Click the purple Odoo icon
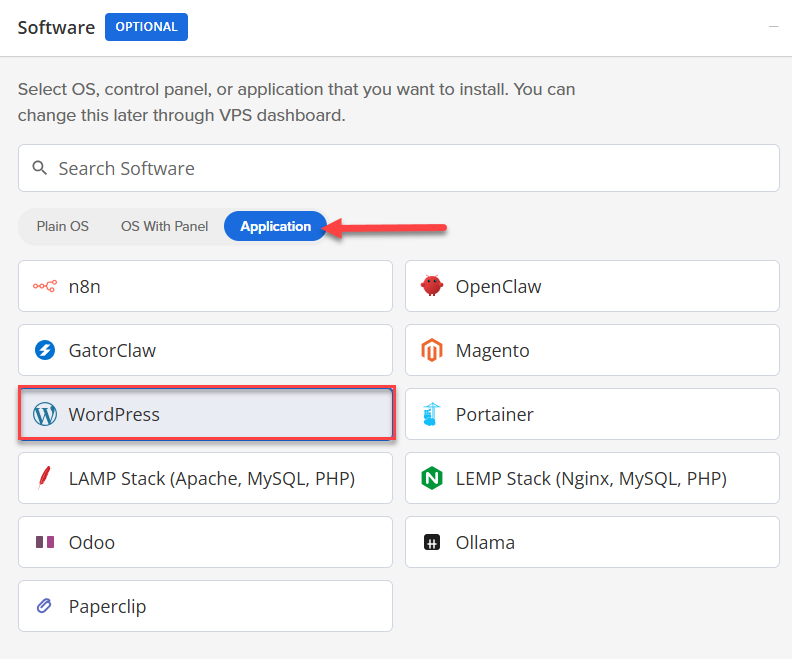 [x=44, y=542]
